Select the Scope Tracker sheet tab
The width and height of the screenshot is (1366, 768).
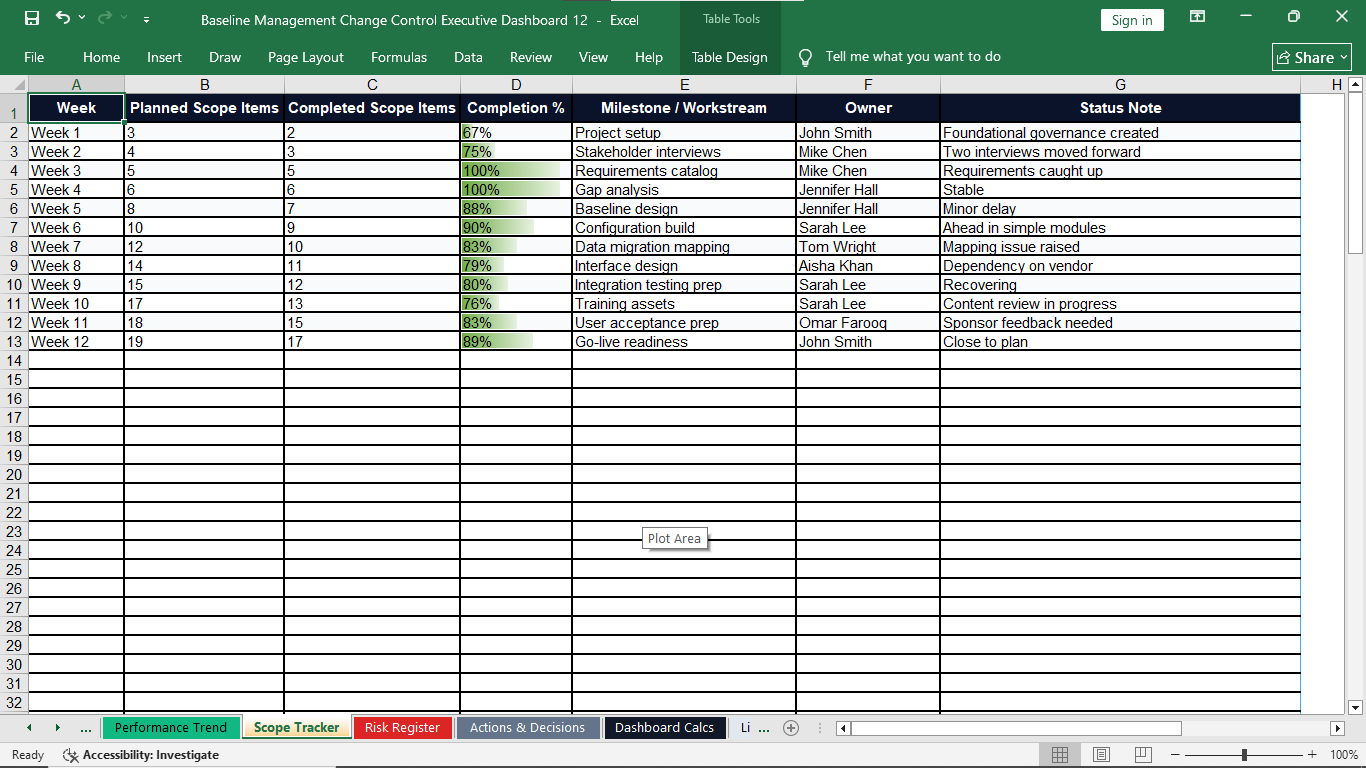click(x=297, y=728)
